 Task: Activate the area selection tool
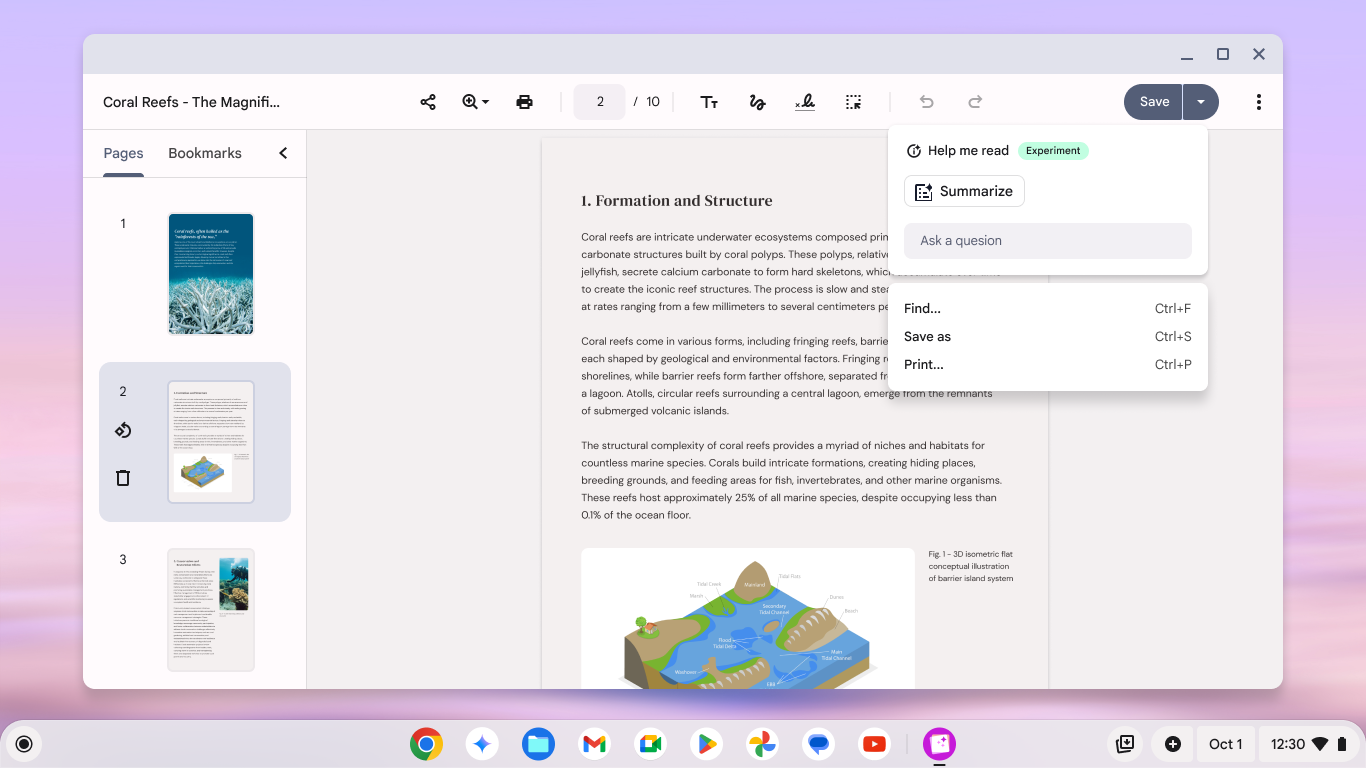pos(853,101)
